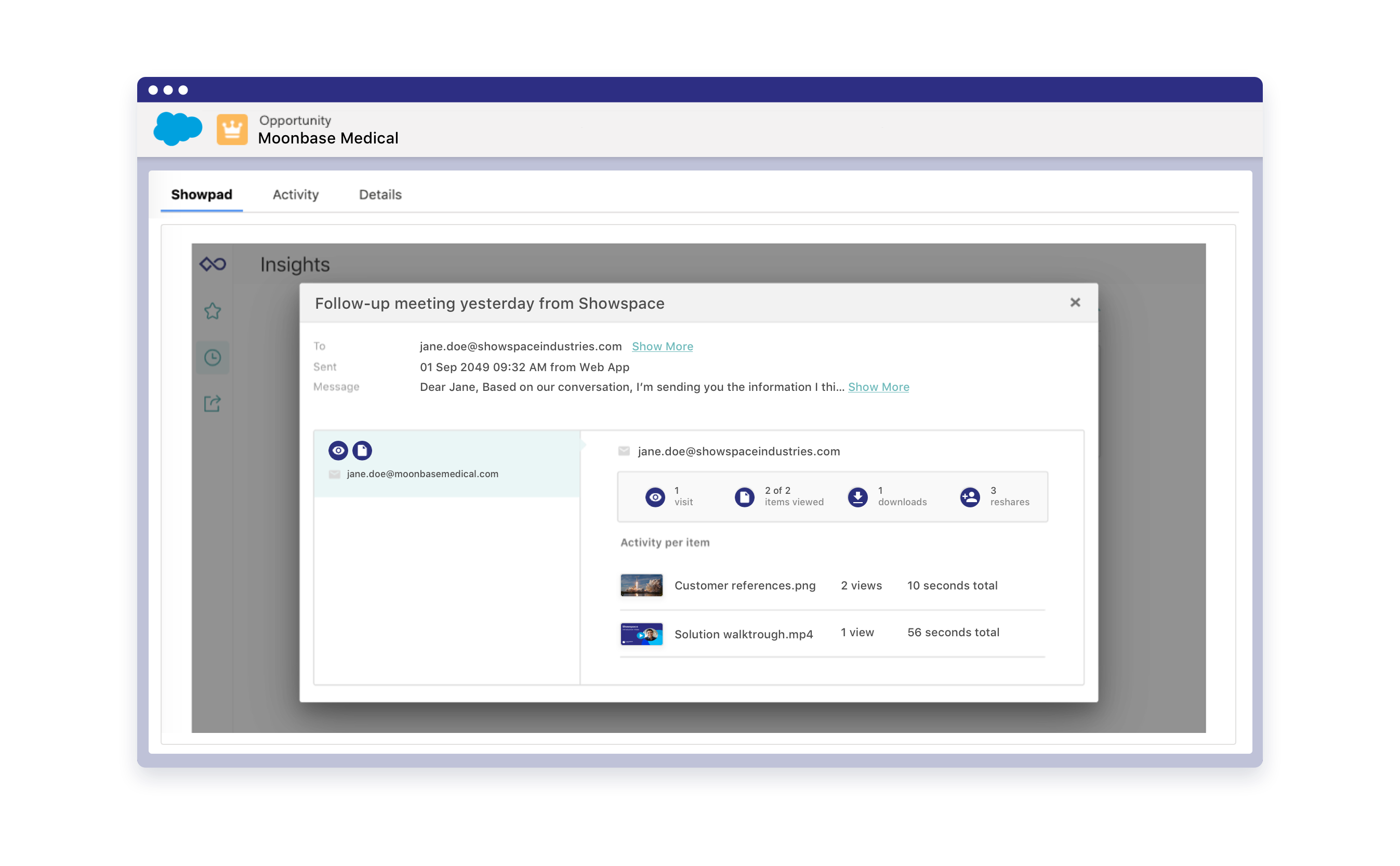This screenshot has width=1400, height=866.
Task: Switch to the Activity tab
Action: click(296, 195)
